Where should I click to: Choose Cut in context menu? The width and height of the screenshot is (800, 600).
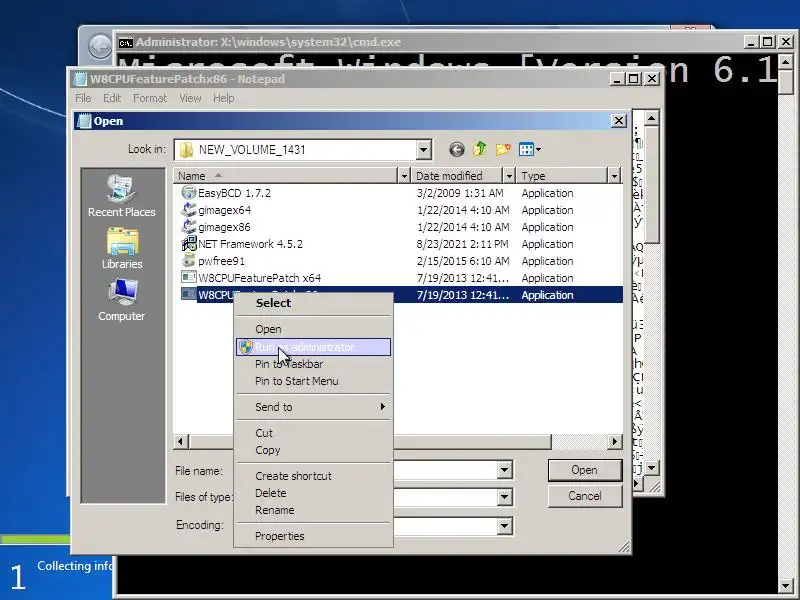click(x=313, y=433)
